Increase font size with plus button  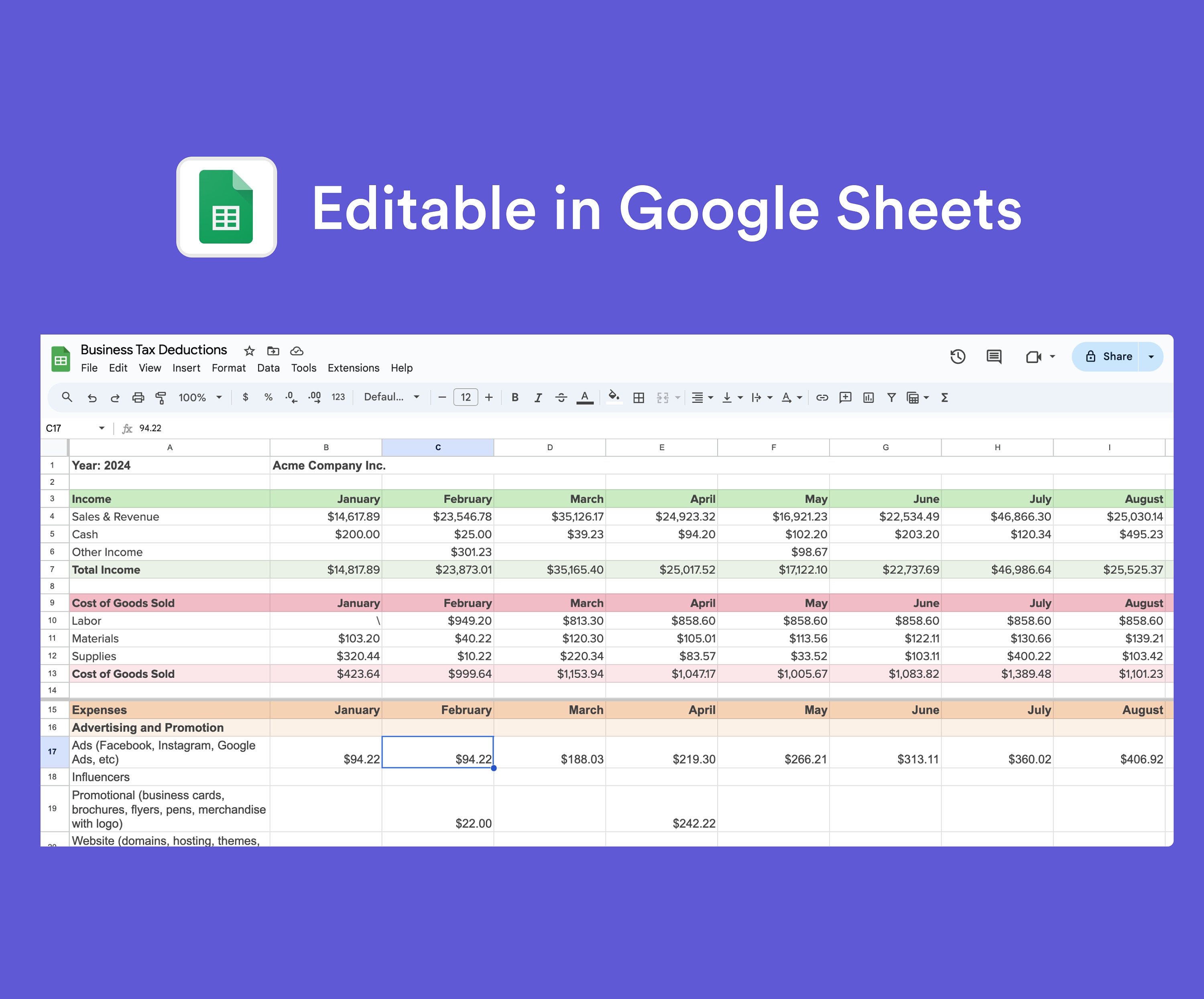[x=488, y=397]
